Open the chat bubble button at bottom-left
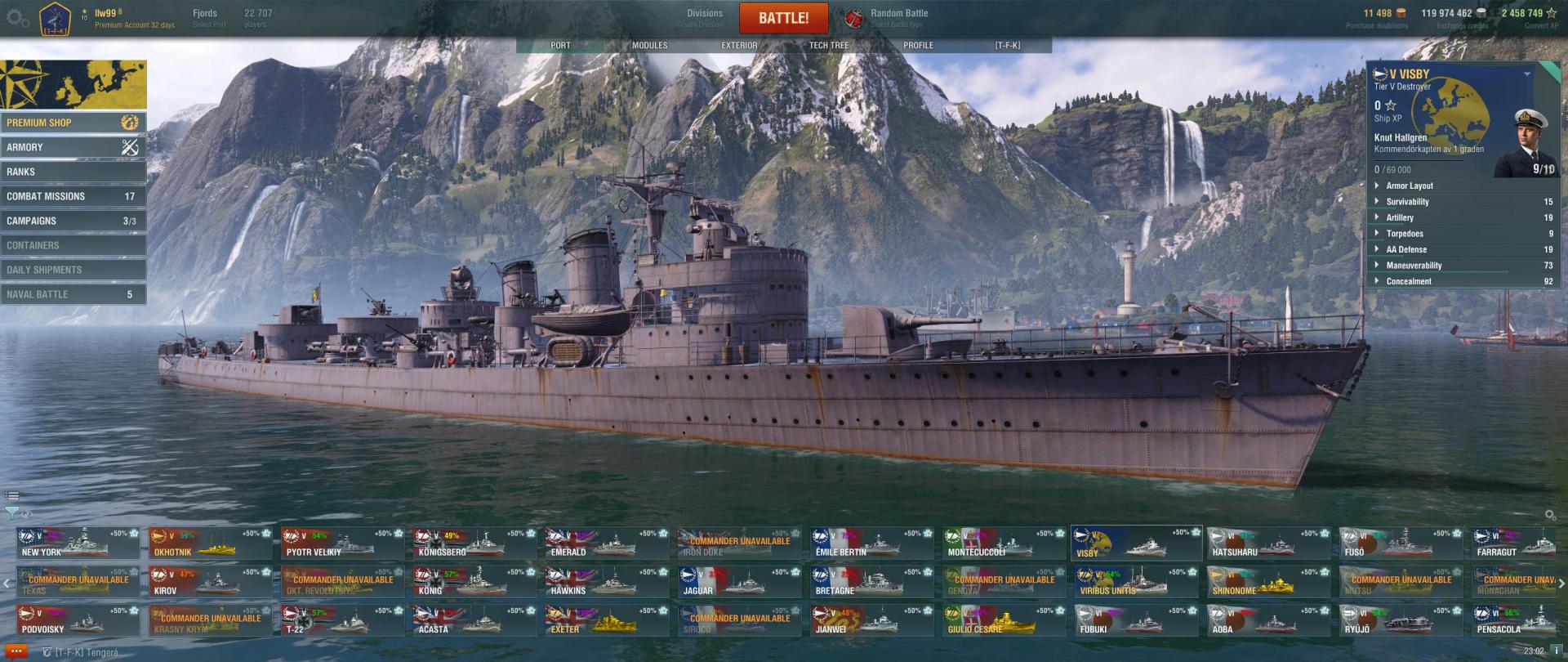This screenshot has width=1568, height=662. 16,652
